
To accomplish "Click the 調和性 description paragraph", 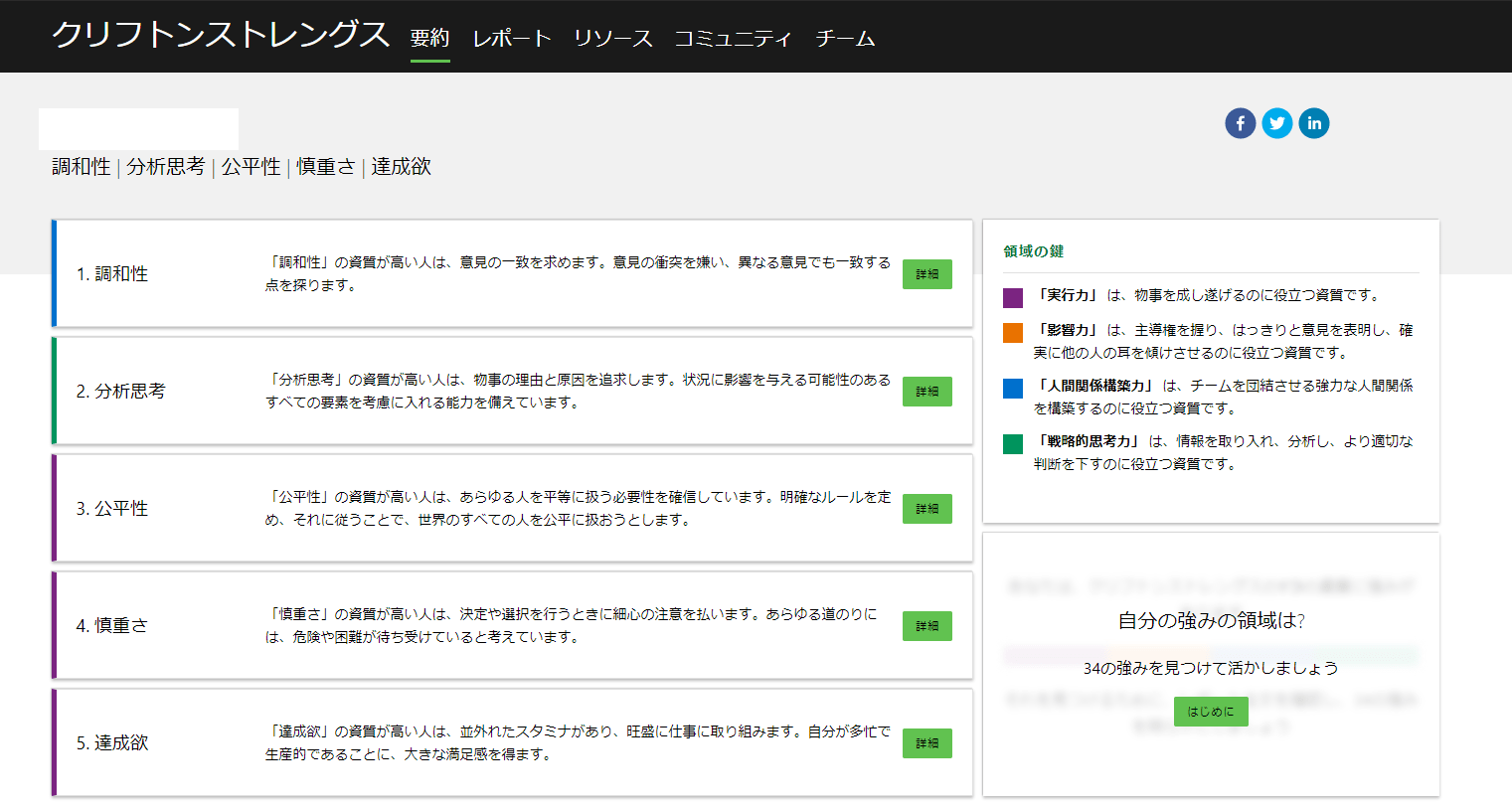I will (x=578, y=273).
